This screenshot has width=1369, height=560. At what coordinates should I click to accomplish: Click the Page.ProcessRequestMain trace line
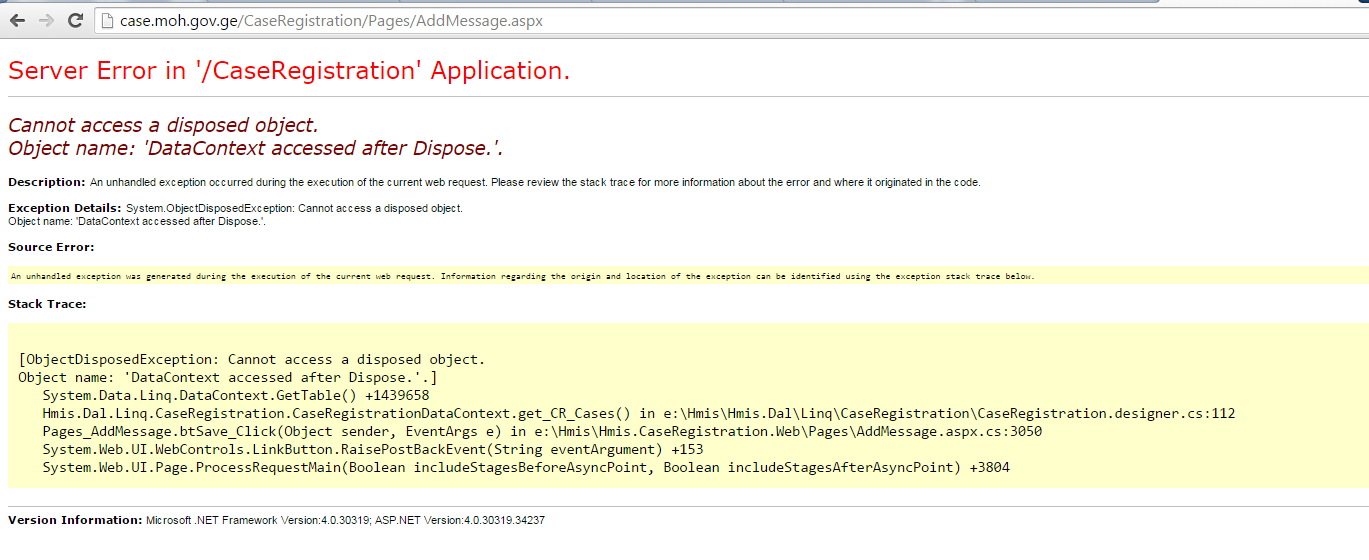[525, 467]
